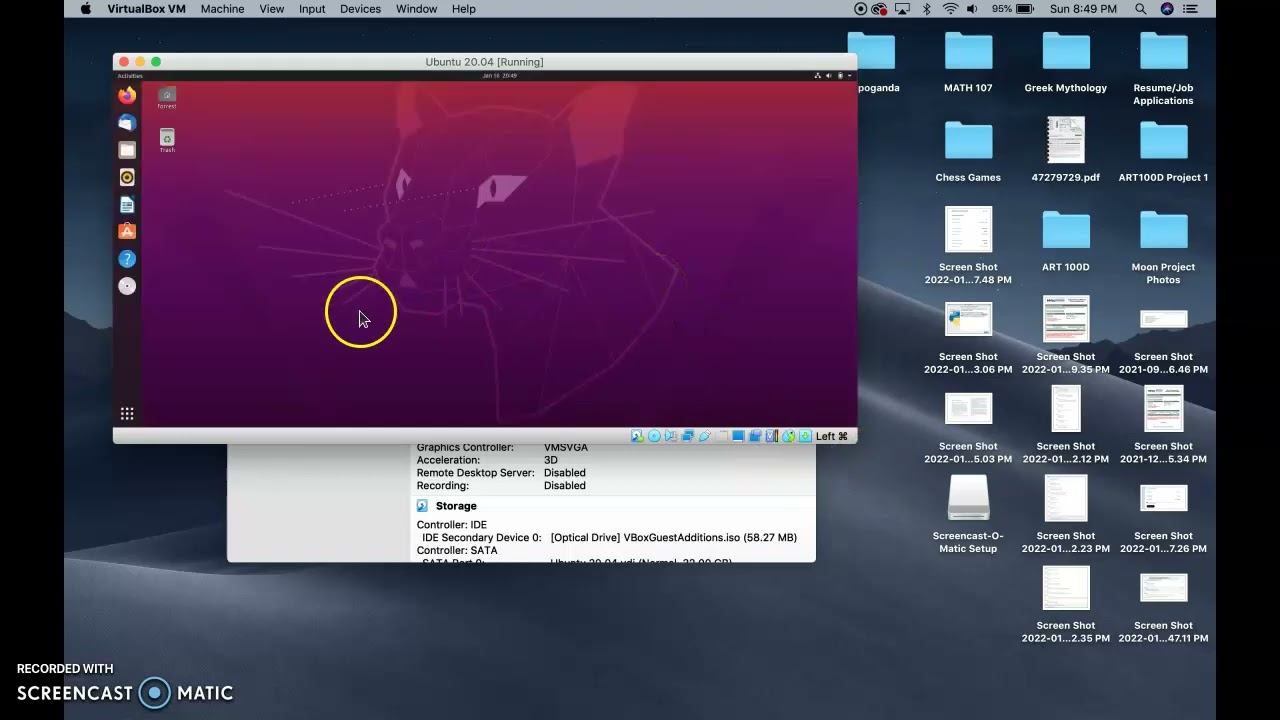Select the Screen Shot 2021-09...6.46 PM file
The width and height of the screenshot is (1280, 720).
1163,341
